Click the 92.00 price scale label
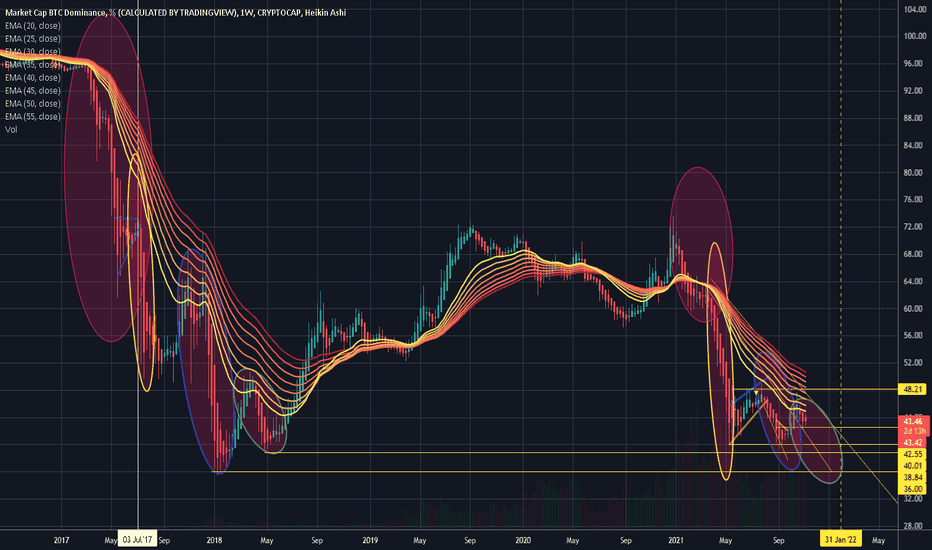 click(914, 91)
